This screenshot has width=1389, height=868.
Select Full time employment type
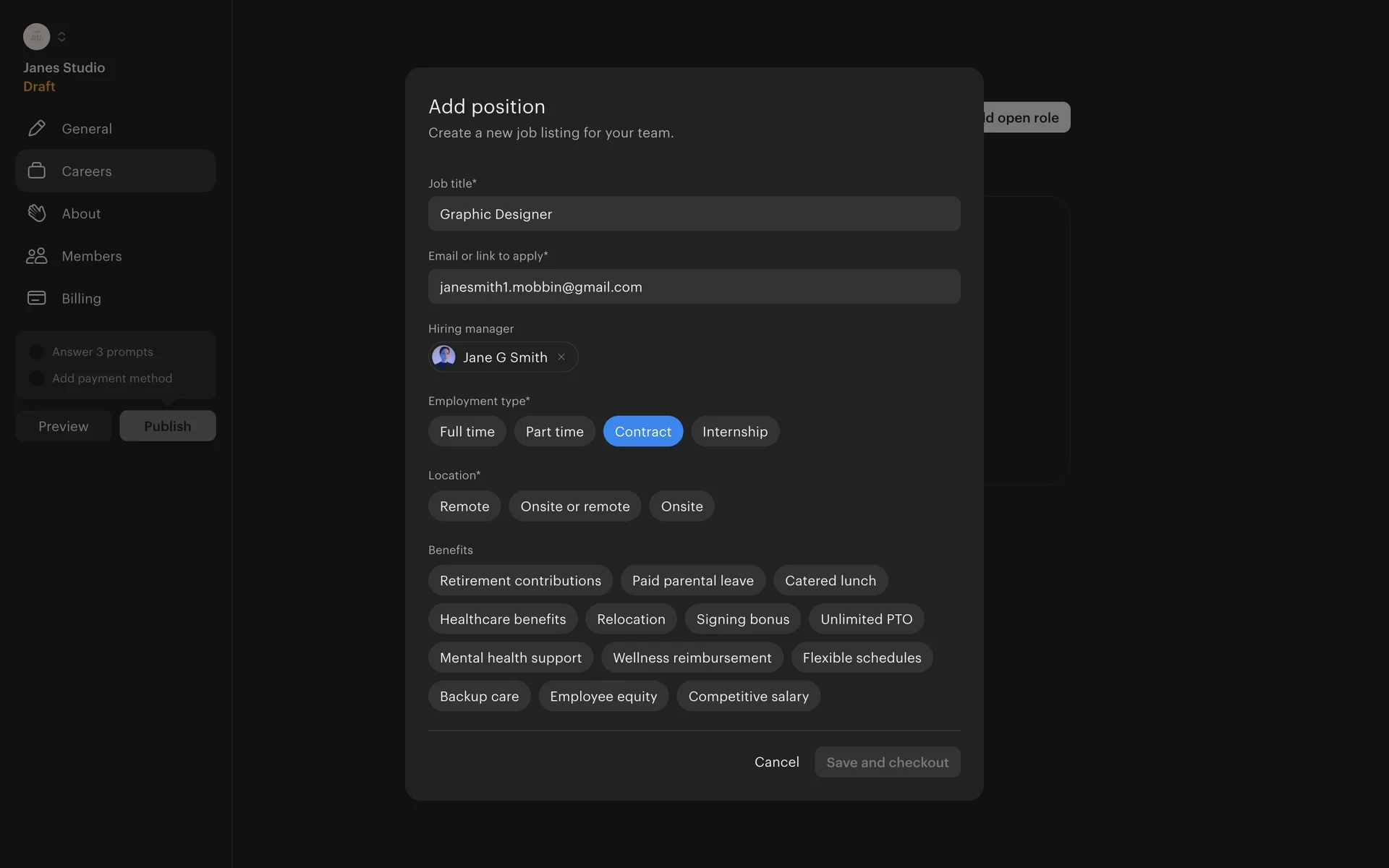point(467,432)
